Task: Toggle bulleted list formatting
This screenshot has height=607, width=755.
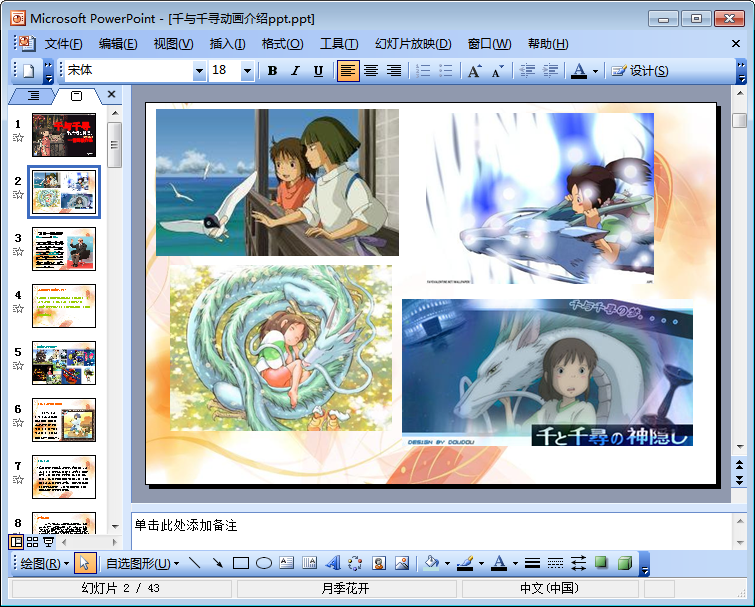Action: (x=446, y=71)
